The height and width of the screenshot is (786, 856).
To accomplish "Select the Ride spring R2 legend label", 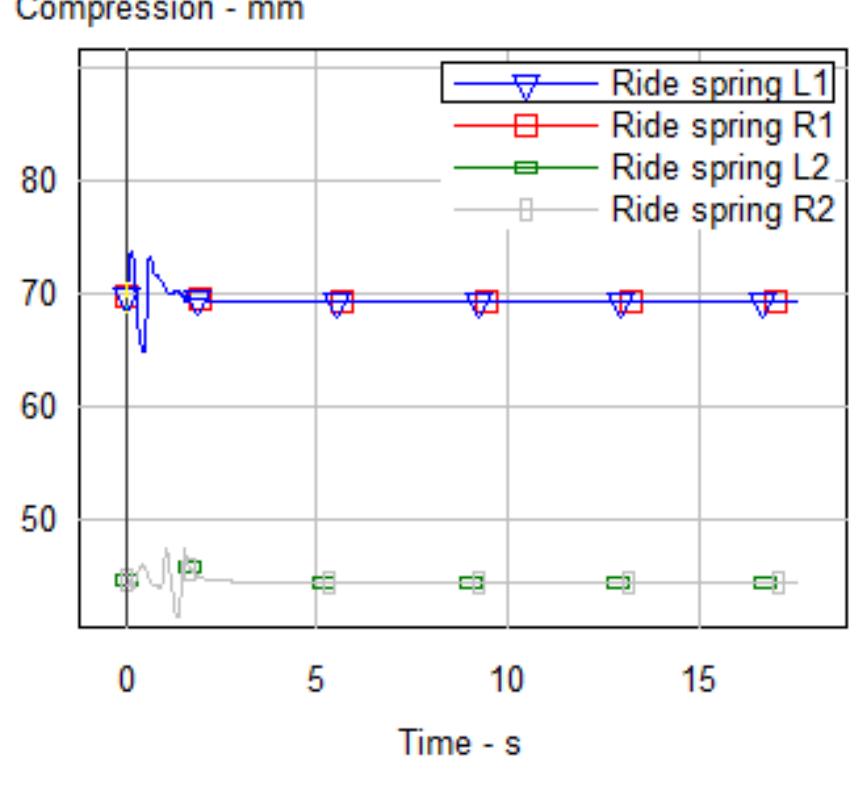I will [721, 209].
